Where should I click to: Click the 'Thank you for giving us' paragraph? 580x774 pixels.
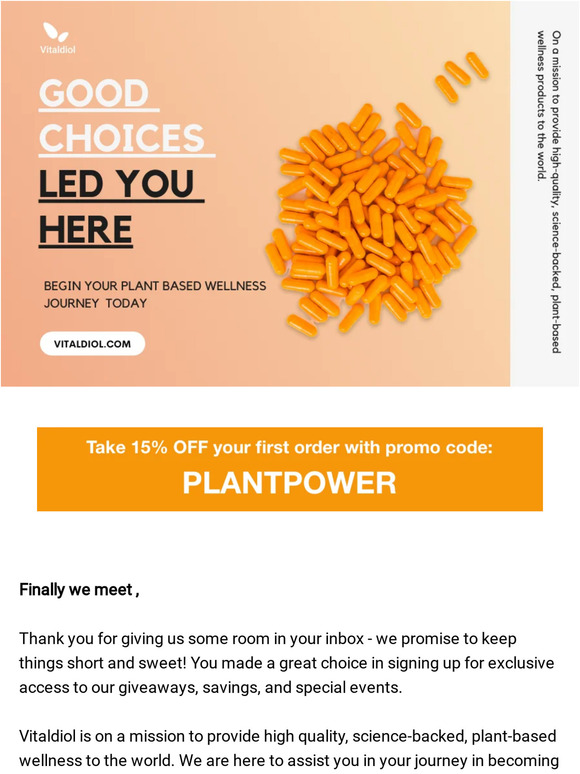pos(287,663)
